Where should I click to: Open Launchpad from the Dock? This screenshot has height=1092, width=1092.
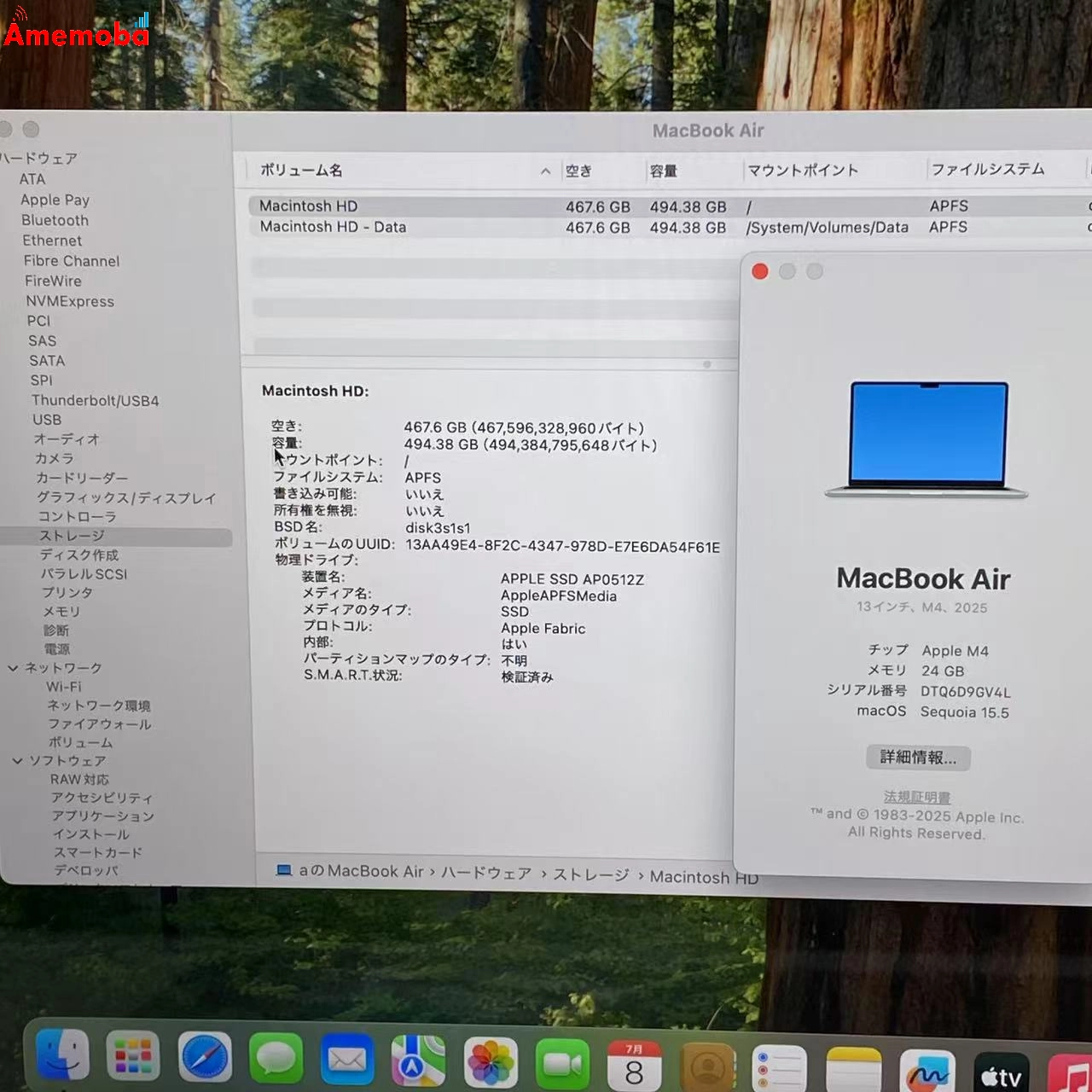point(135,1058)
